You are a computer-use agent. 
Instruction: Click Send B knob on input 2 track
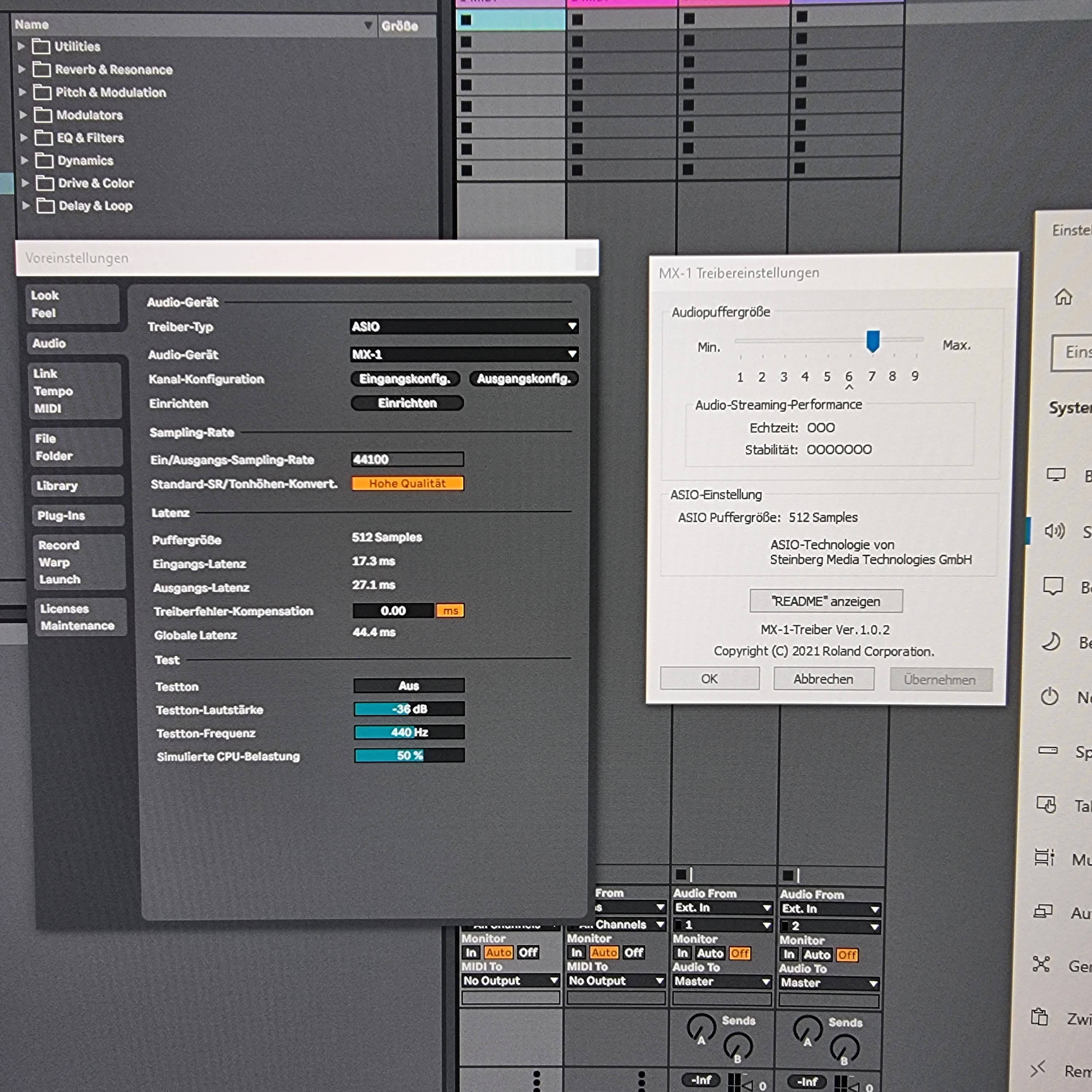844,1049
